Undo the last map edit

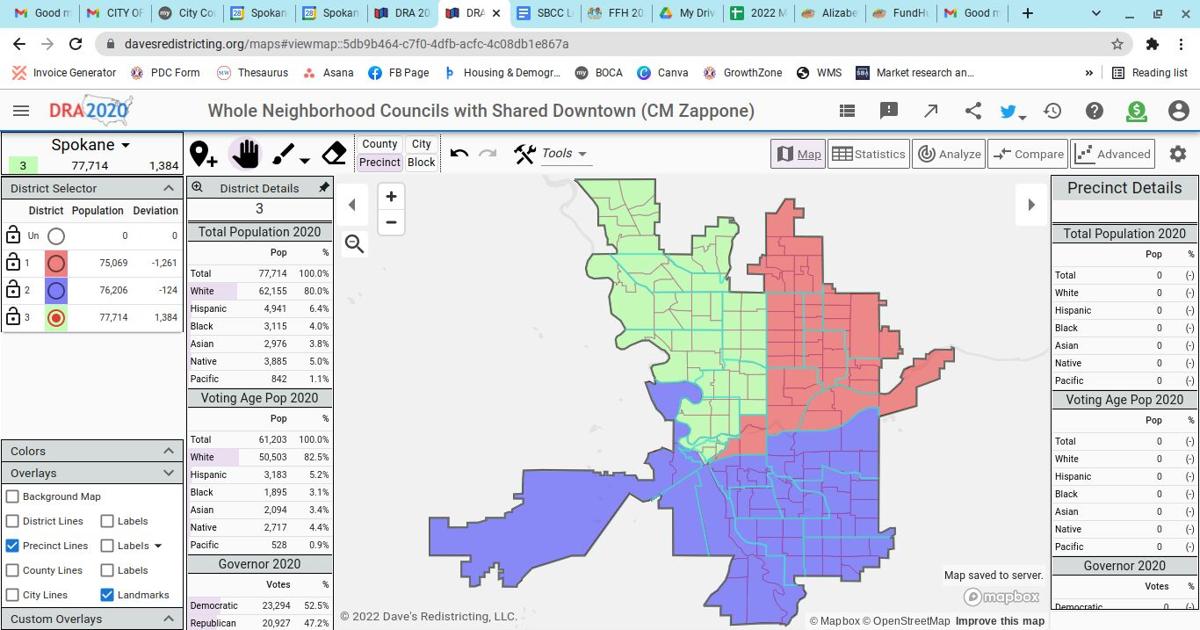click(x=460, y=153)
